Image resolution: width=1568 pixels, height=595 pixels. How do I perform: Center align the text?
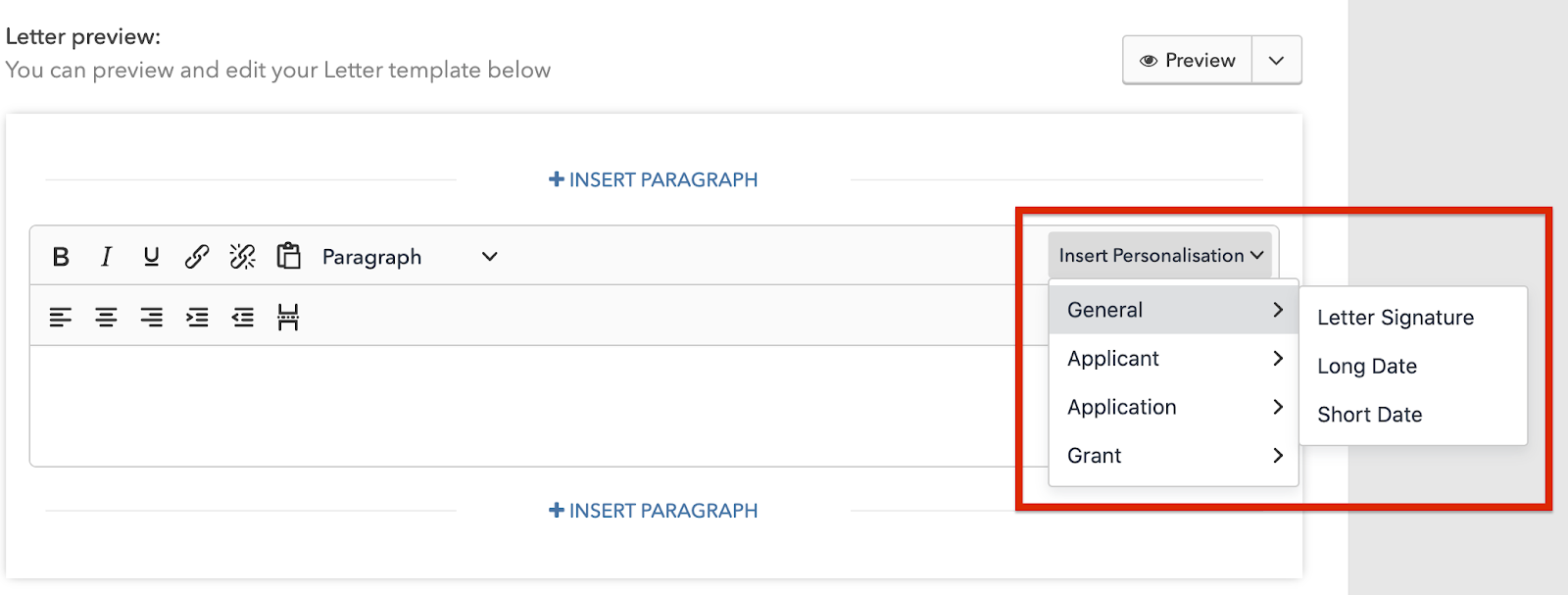click(x=106, y=317)
